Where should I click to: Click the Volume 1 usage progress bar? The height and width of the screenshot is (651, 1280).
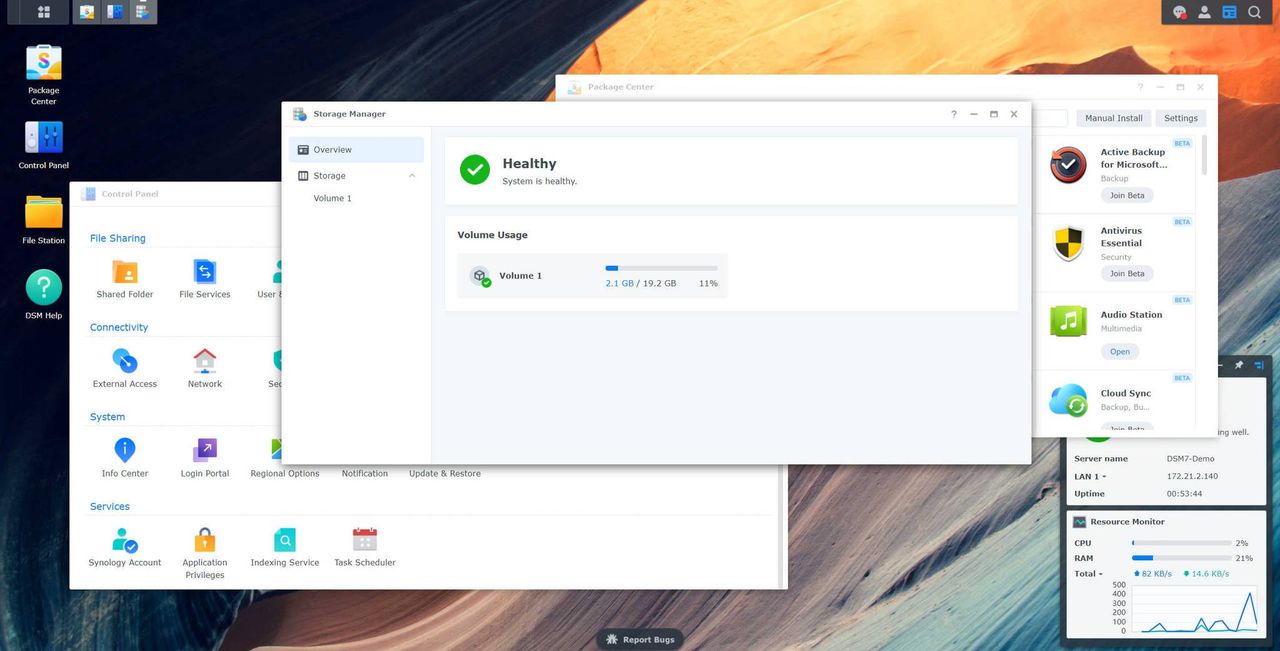[661, 268]
